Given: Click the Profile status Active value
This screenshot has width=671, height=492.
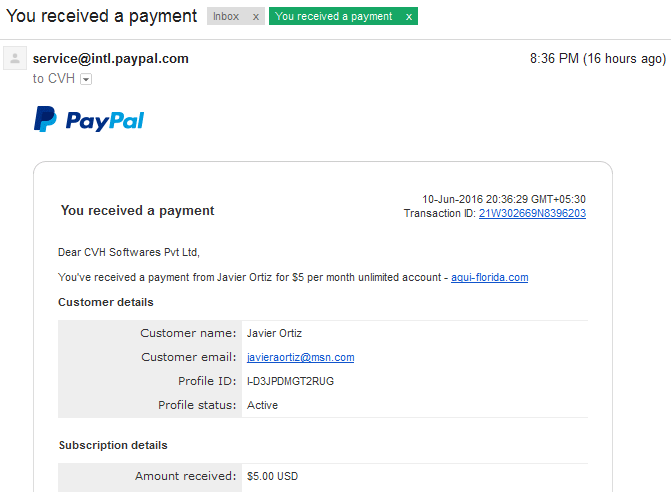Looking at the screenshot, I should [x=262, y=405].
